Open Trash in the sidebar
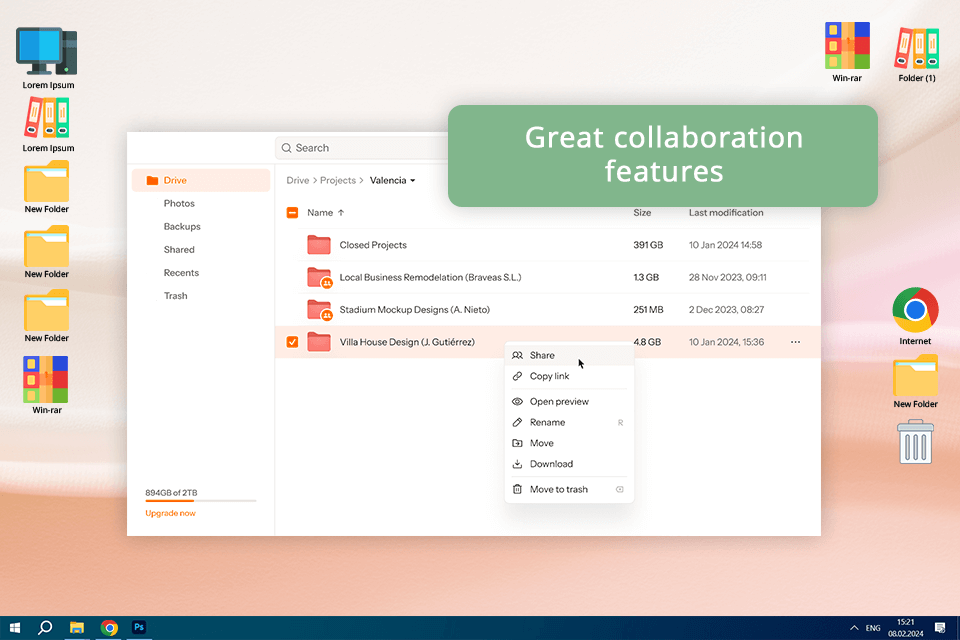The width and height of the screenshot is (960, 640). click(x=175, y=296)
